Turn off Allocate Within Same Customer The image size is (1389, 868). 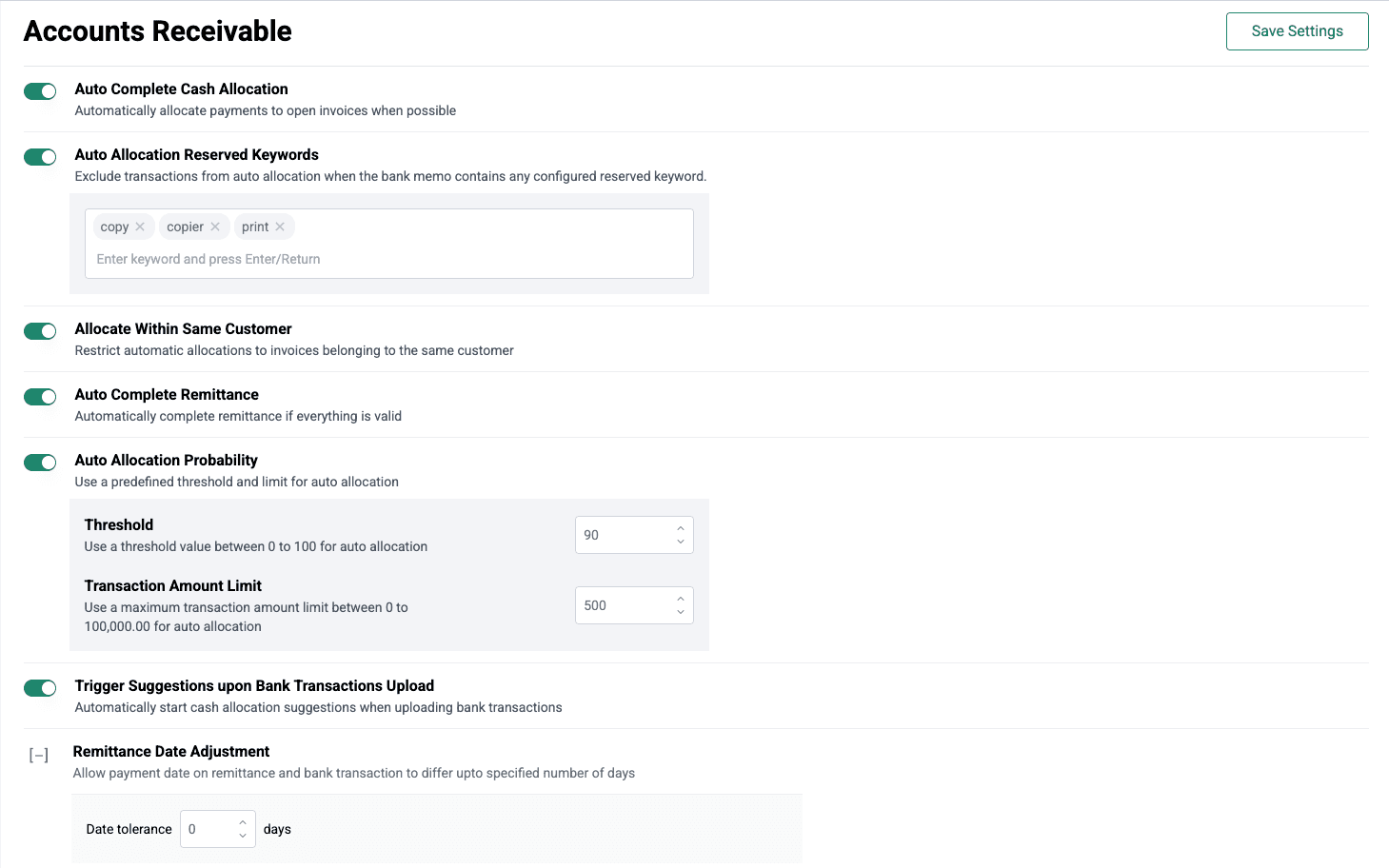40,331
